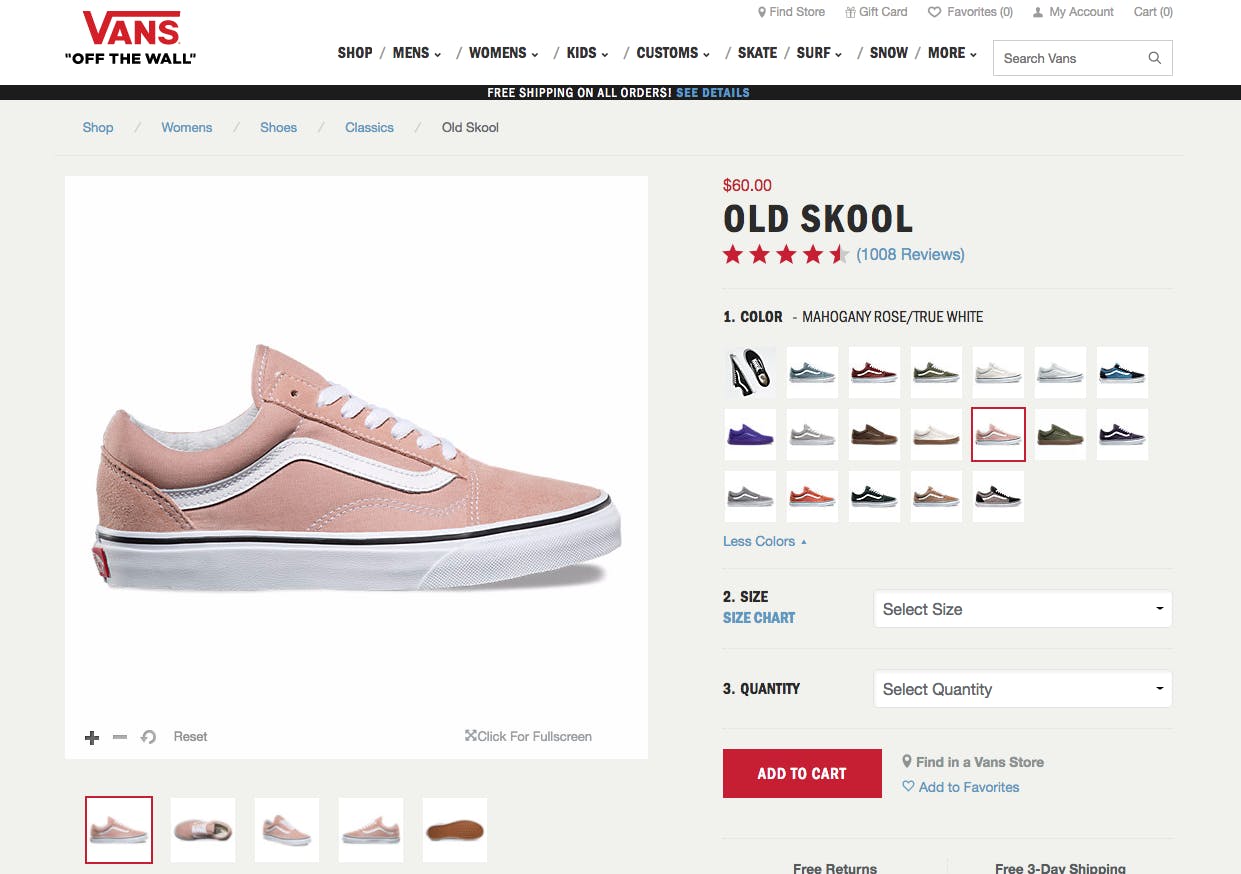Image resolution: width=1241 pixels, height=874 pixels.
Task: Open the 1008 Reviews link
Action: point(910,254)
